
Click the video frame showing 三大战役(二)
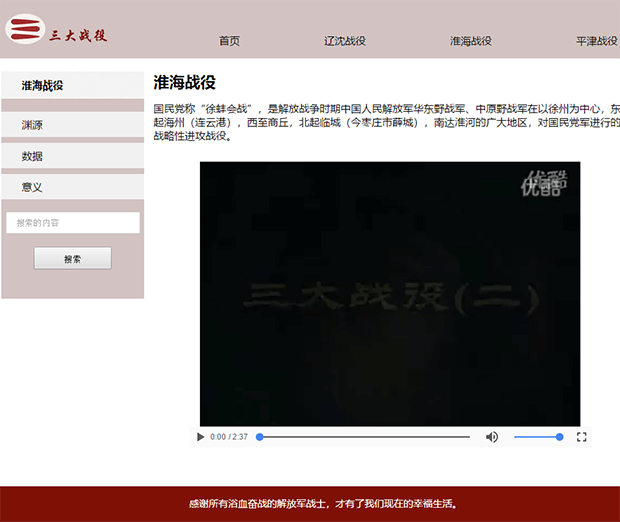(x=390, y=295)
